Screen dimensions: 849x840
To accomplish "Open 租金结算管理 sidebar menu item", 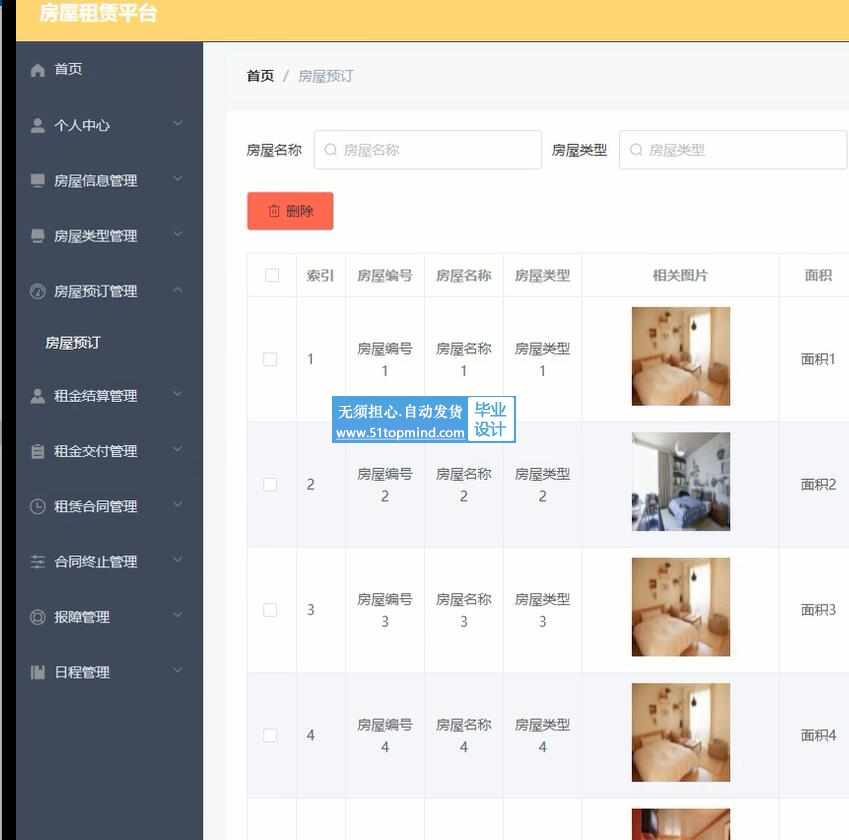I will pos(109,396).
